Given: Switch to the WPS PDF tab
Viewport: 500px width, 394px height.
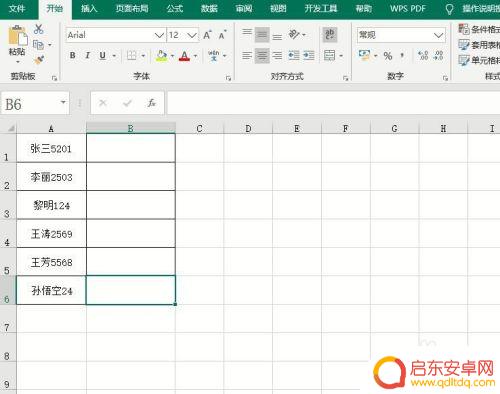Looking at the screenshot, I should tap(408, 8).
